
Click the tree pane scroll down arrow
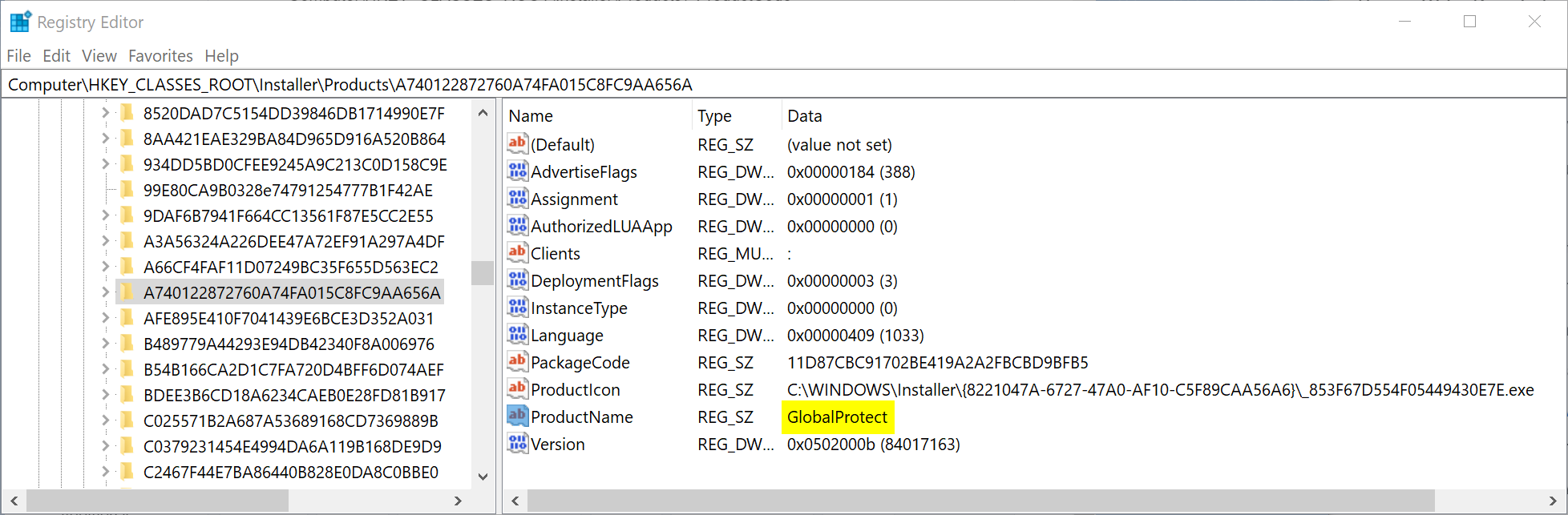tap(483, 476)
